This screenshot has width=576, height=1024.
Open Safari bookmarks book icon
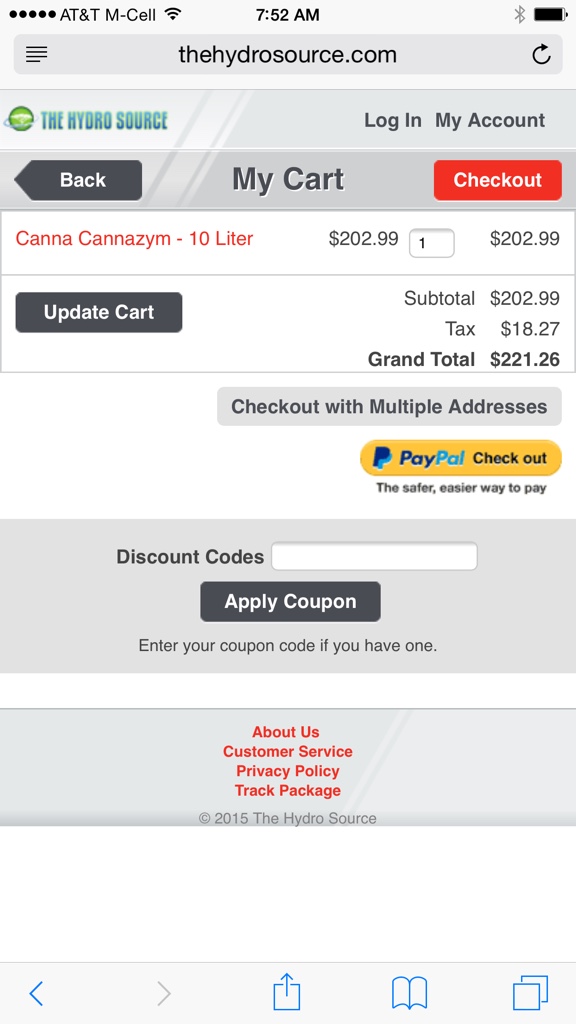(x=409, y=993)
